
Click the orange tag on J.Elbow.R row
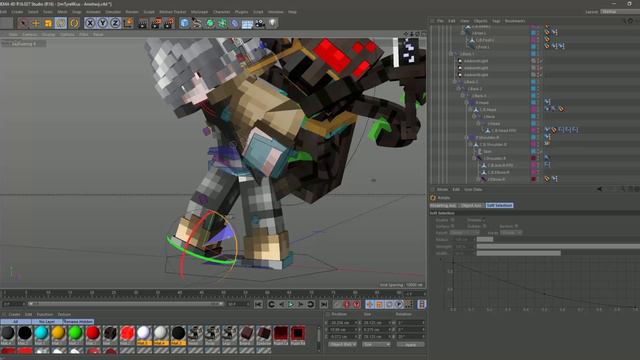[x=547, y=179]
